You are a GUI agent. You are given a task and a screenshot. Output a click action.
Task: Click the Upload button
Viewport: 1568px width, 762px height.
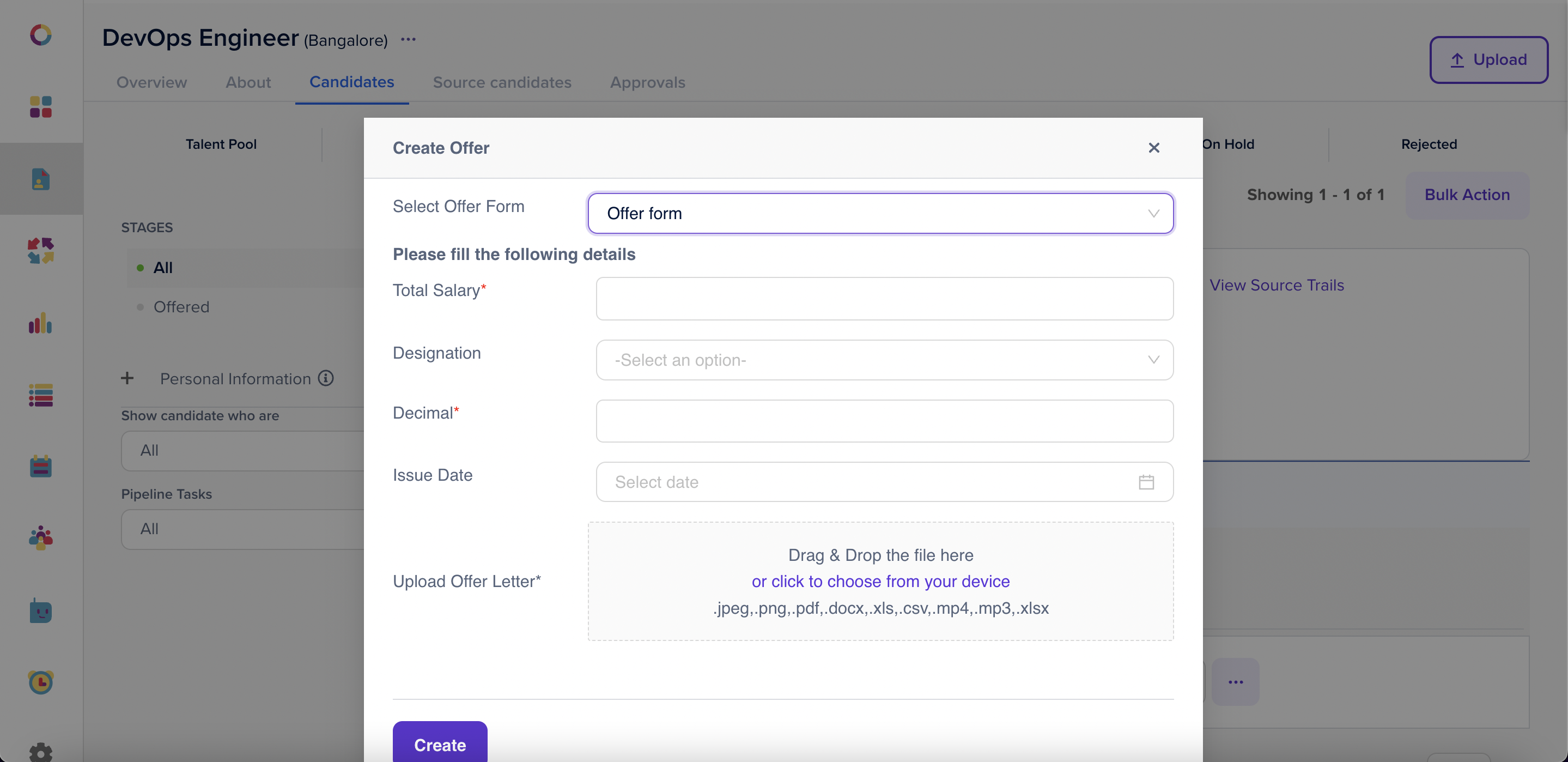click(x=1488, y=60)
